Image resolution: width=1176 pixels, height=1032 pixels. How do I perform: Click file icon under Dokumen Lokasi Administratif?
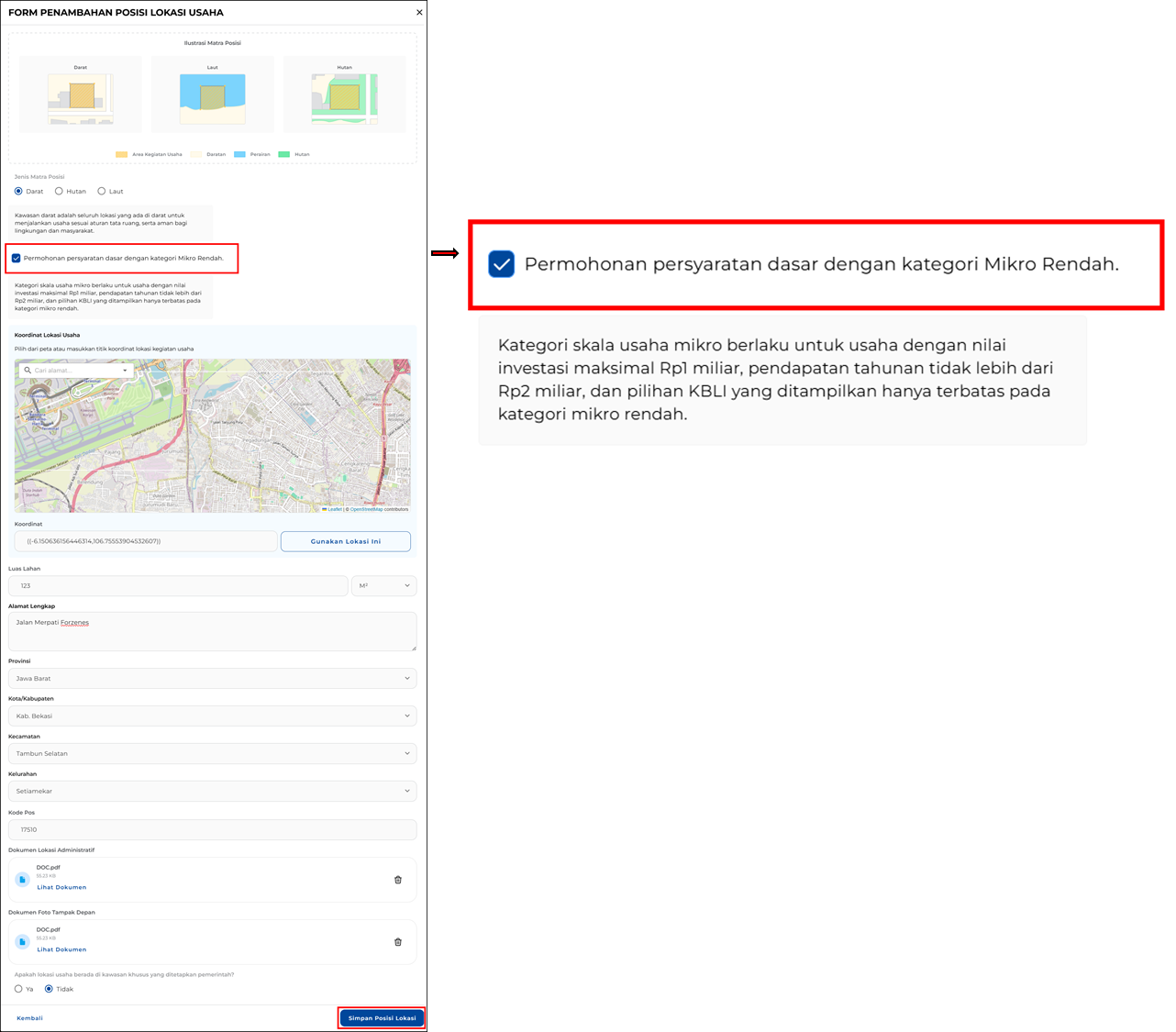23,880
